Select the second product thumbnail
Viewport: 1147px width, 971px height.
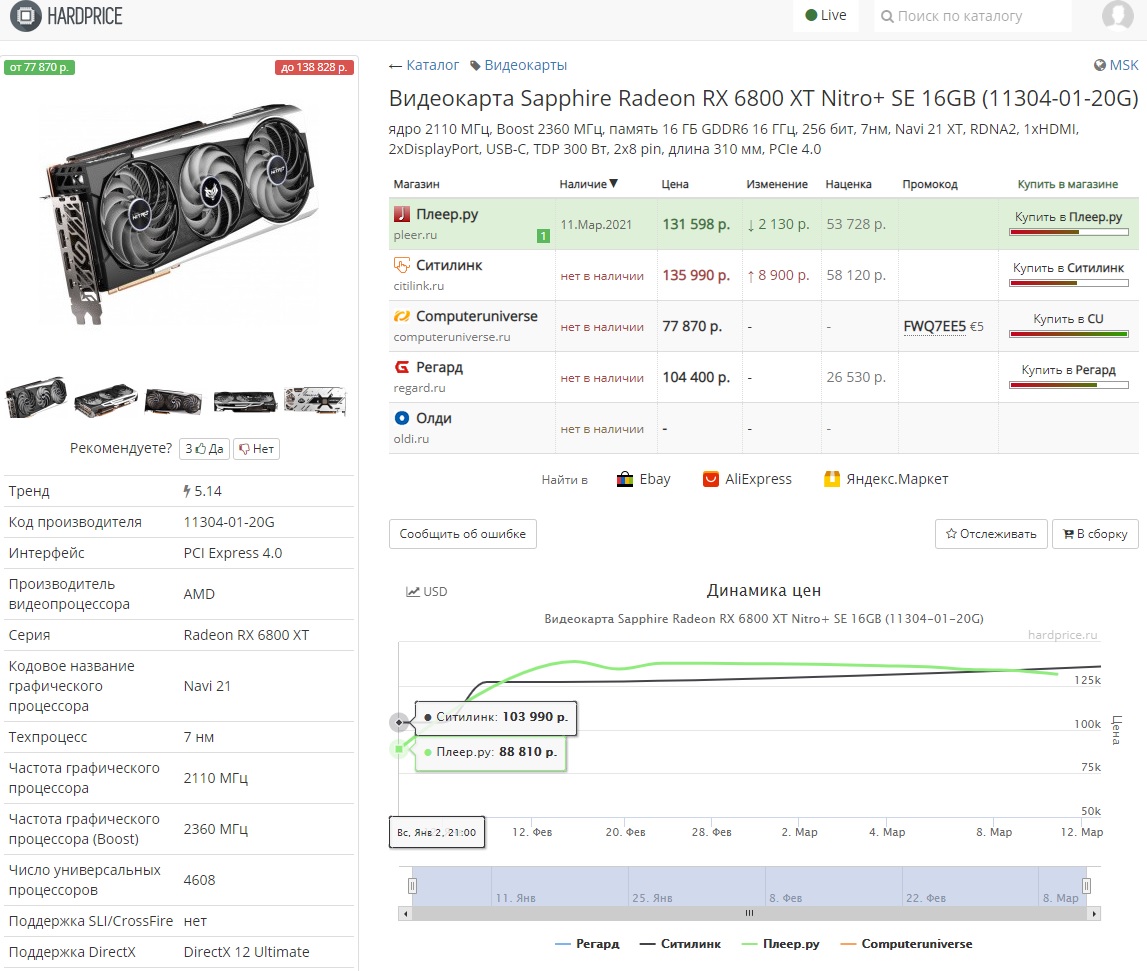pyautogui.click(x=106, y=400)
